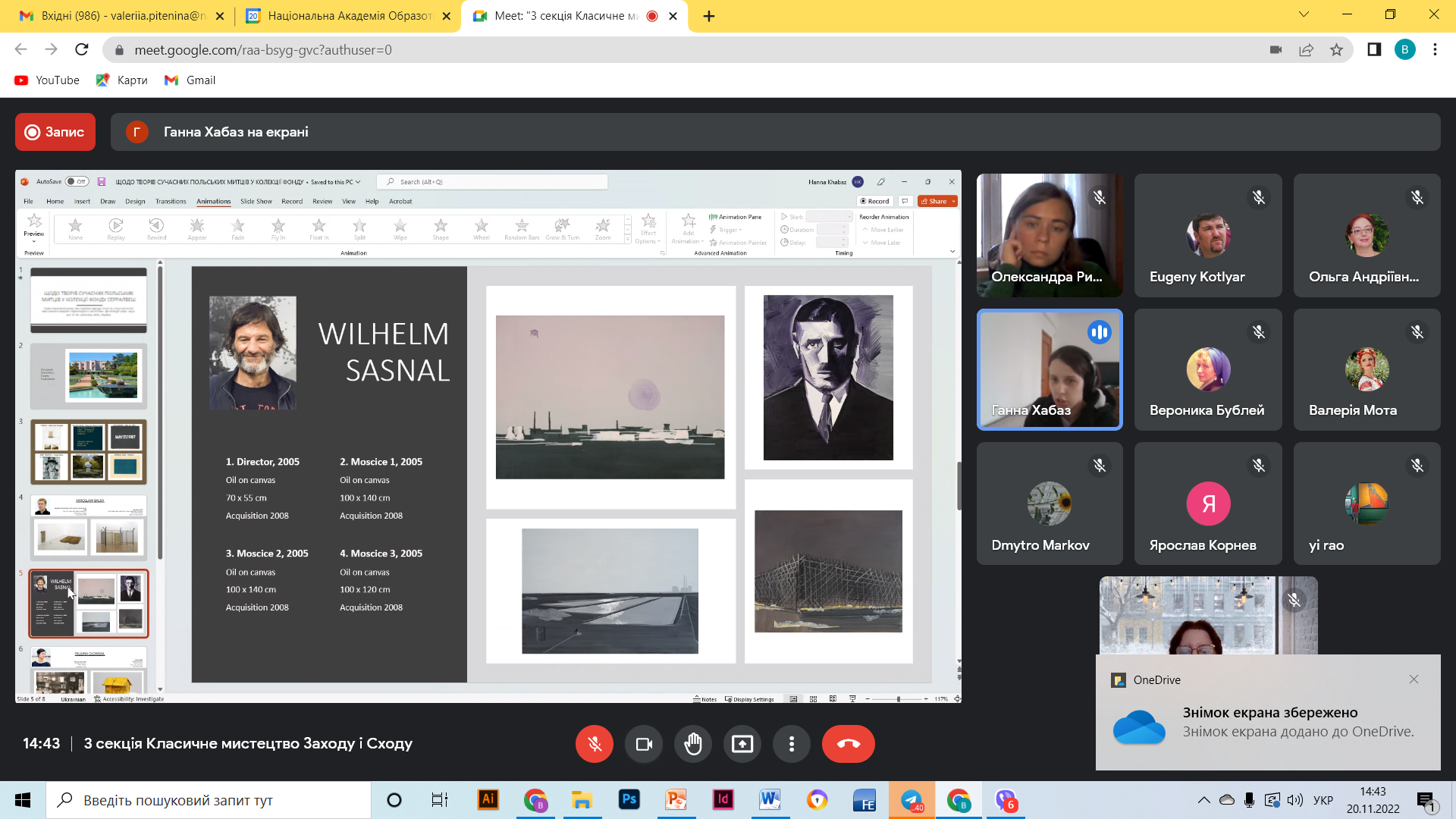The image size is (1456, 819).
Task: Open the YouTube bookmark
Action: pyautogui.click(x=47, y=80)
